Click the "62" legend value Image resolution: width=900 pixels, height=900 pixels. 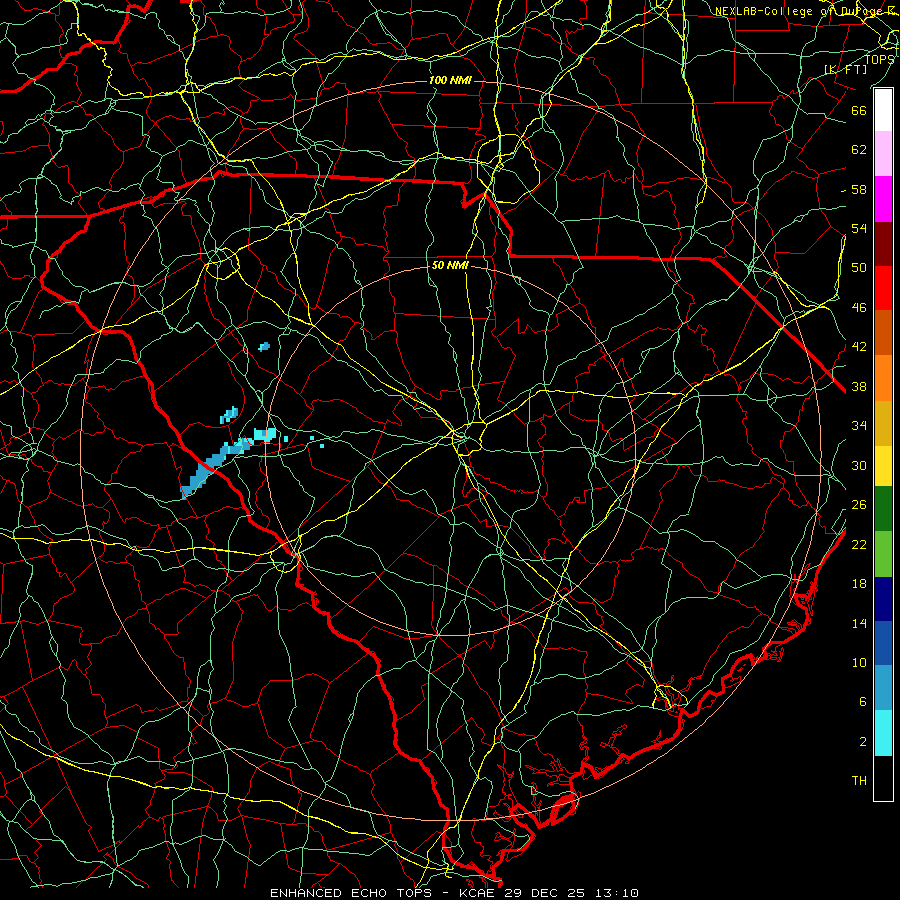(859, 149)
